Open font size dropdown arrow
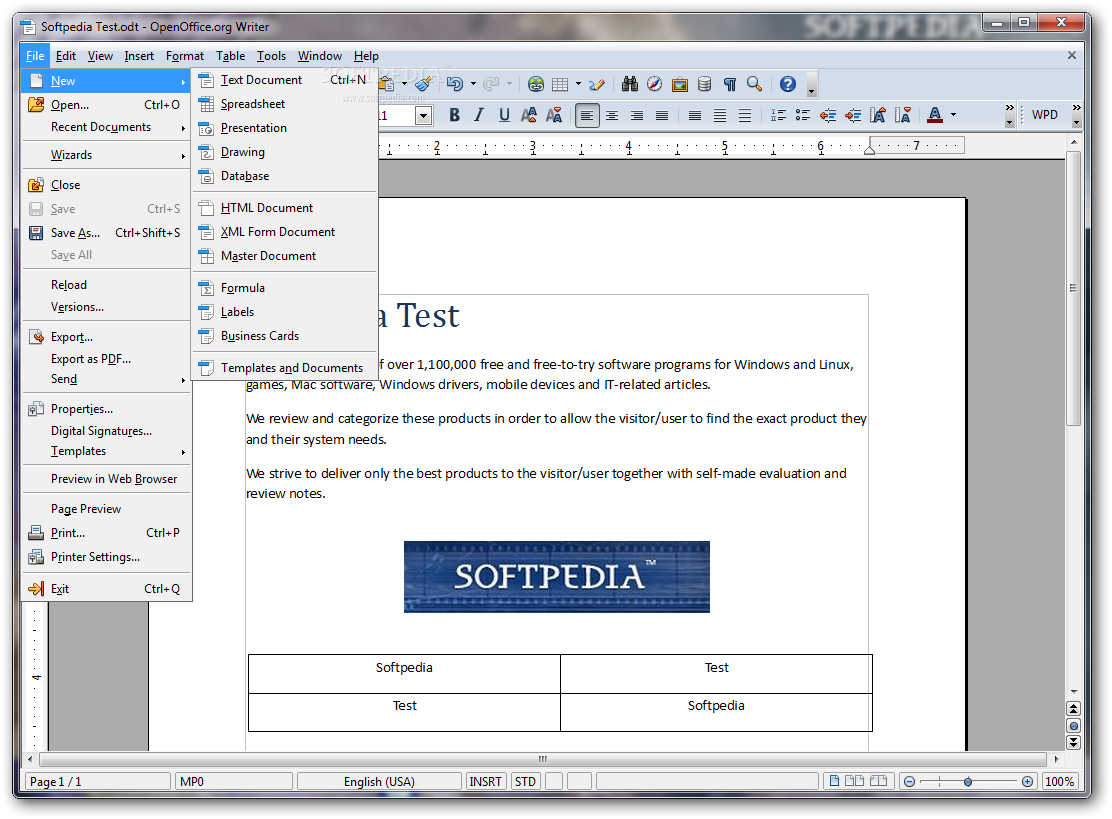Viewport: 1112px width, 819px height. [x=423, y=116]
